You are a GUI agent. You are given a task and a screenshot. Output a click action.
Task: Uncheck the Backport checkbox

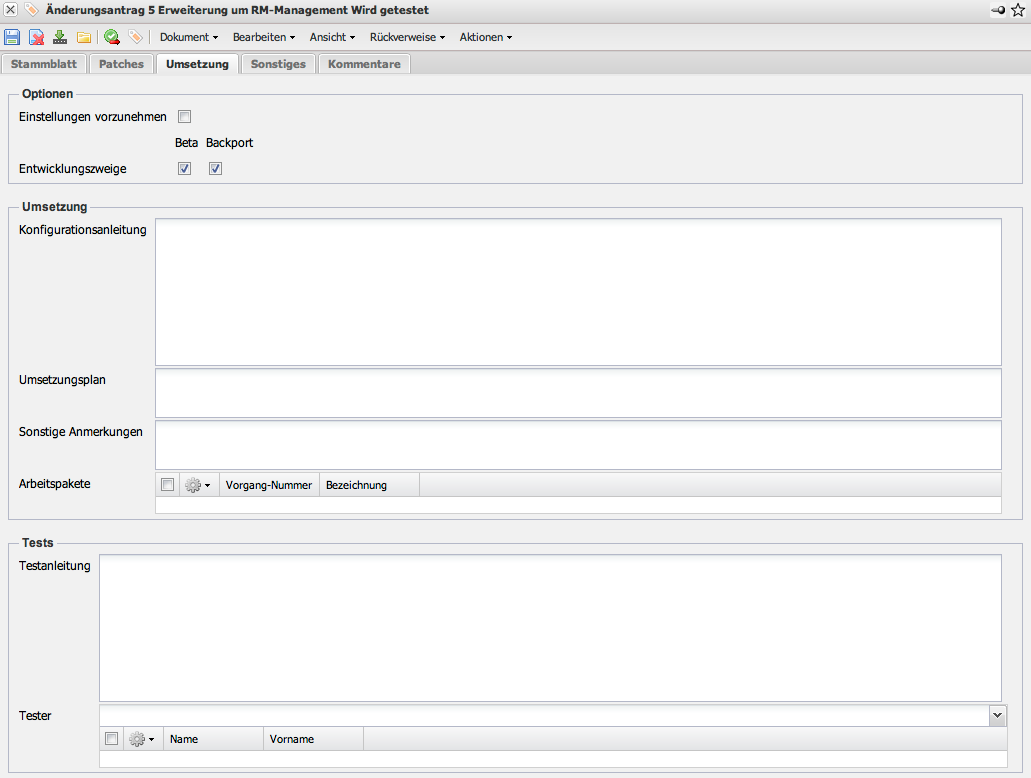215,169
